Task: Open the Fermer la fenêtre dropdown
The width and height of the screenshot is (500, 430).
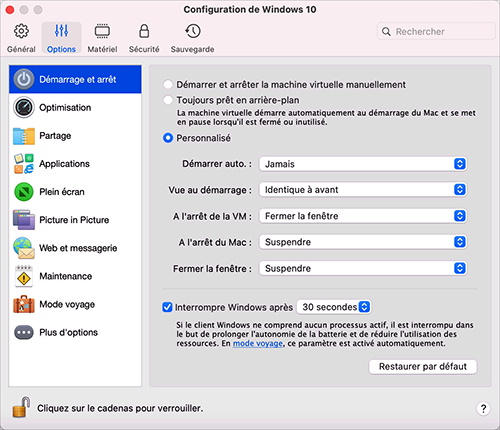Action: click(363, 268)
